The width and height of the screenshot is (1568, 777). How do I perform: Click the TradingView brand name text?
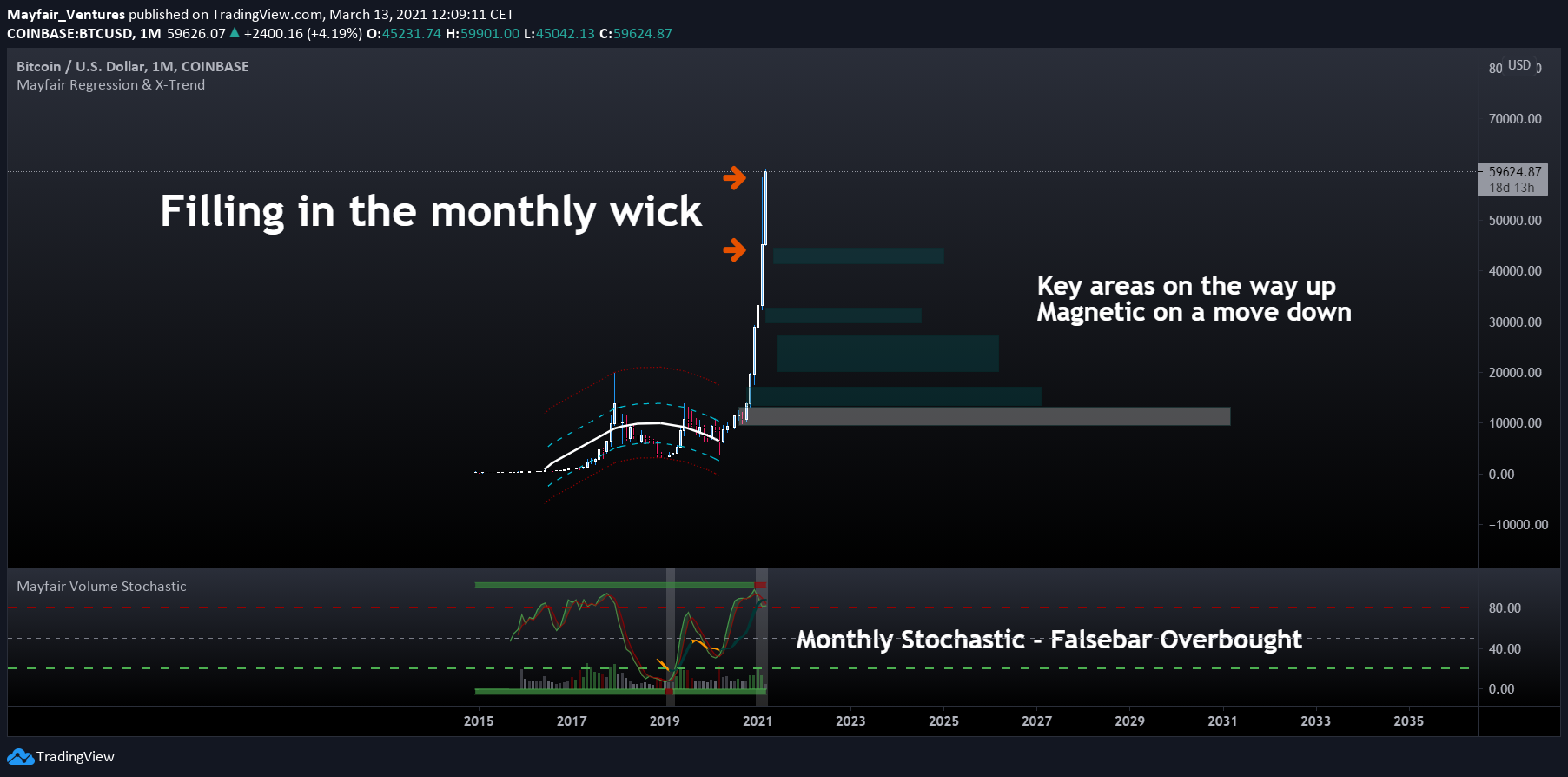click(76, 757)
